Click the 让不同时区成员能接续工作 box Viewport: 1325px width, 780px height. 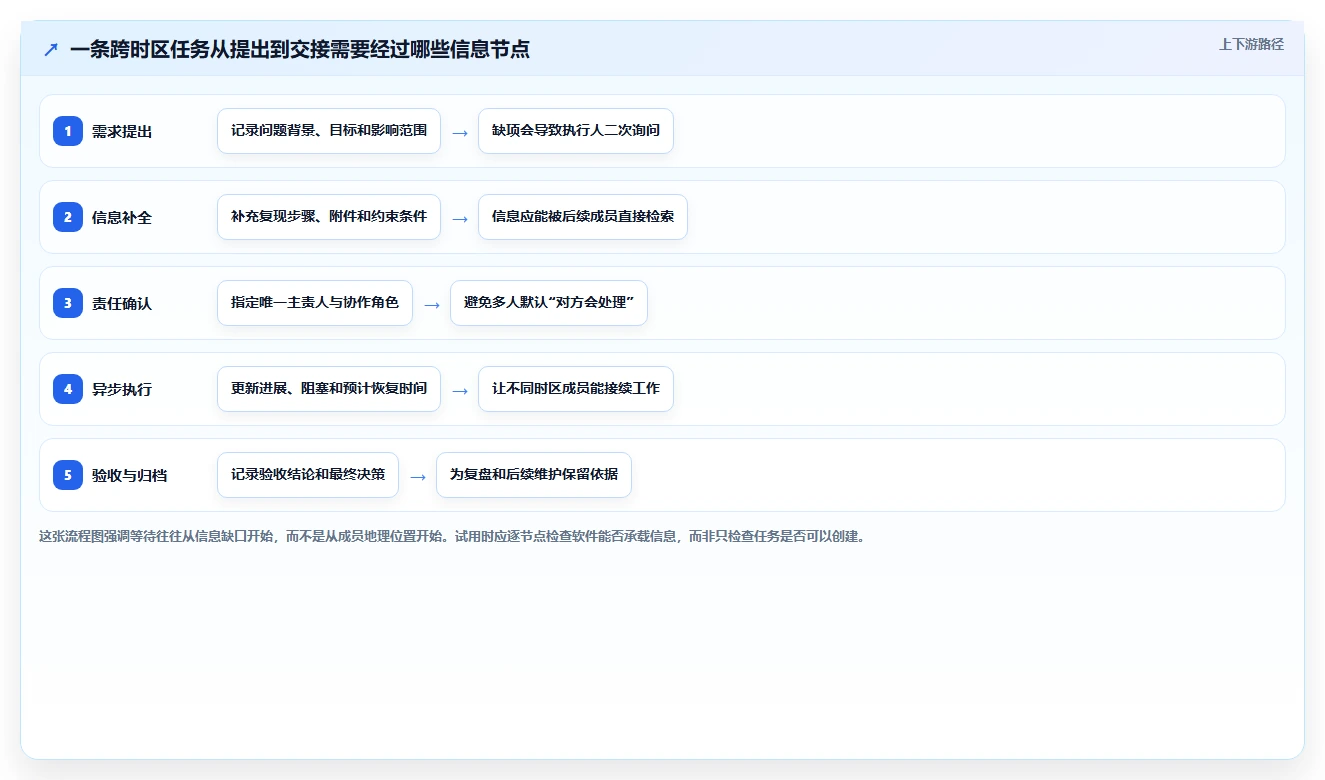click(576, 389)
